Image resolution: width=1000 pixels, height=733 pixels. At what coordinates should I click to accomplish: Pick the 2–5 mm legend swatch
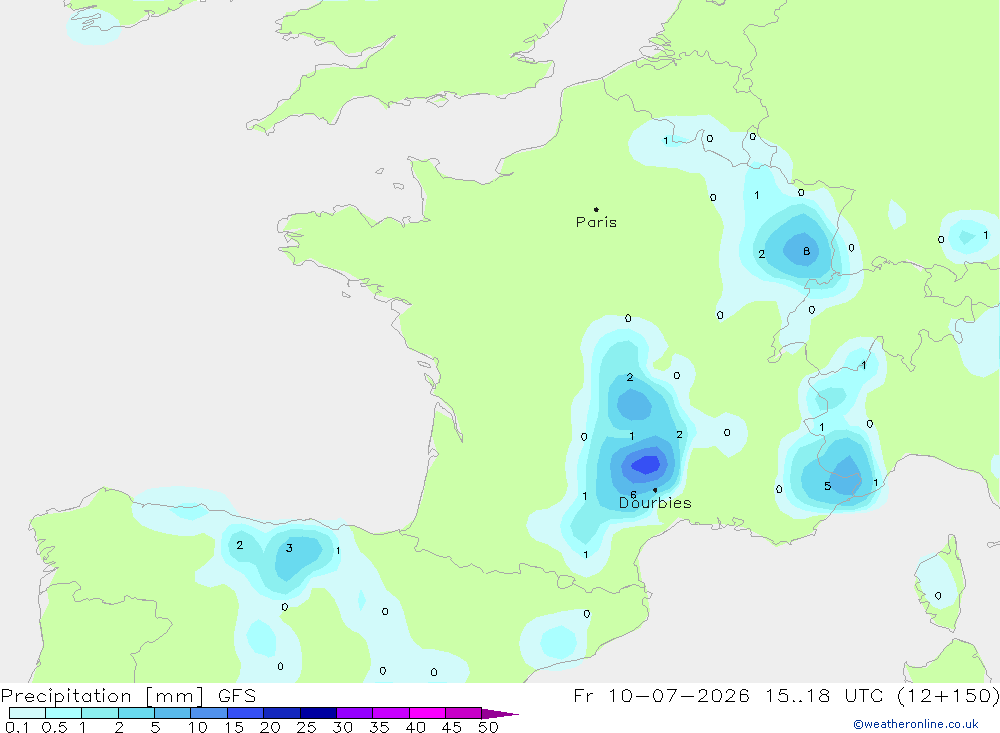coord(136,713)
